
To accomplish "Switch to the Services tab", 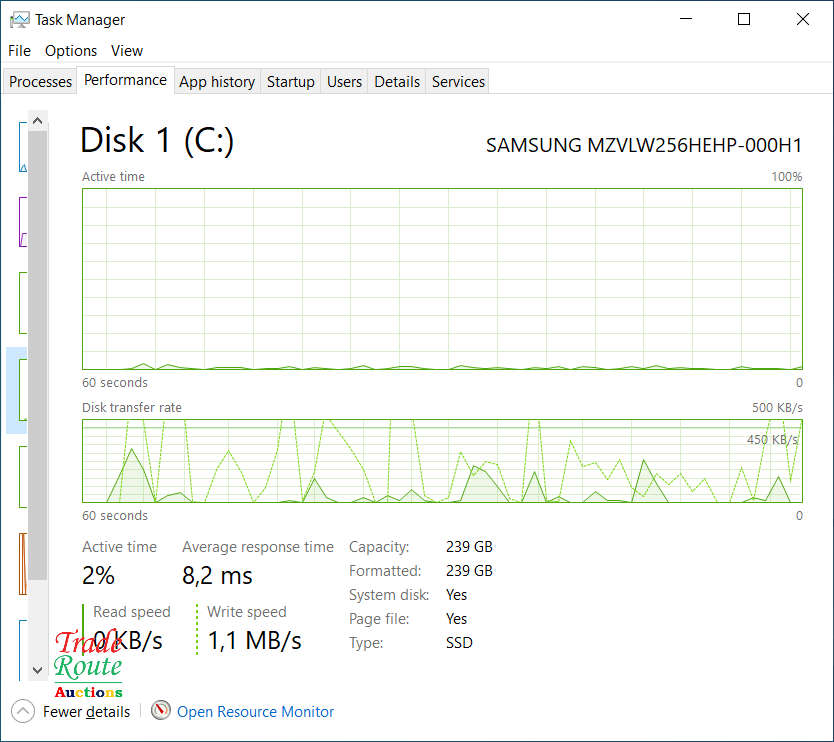I will [458, 82].
